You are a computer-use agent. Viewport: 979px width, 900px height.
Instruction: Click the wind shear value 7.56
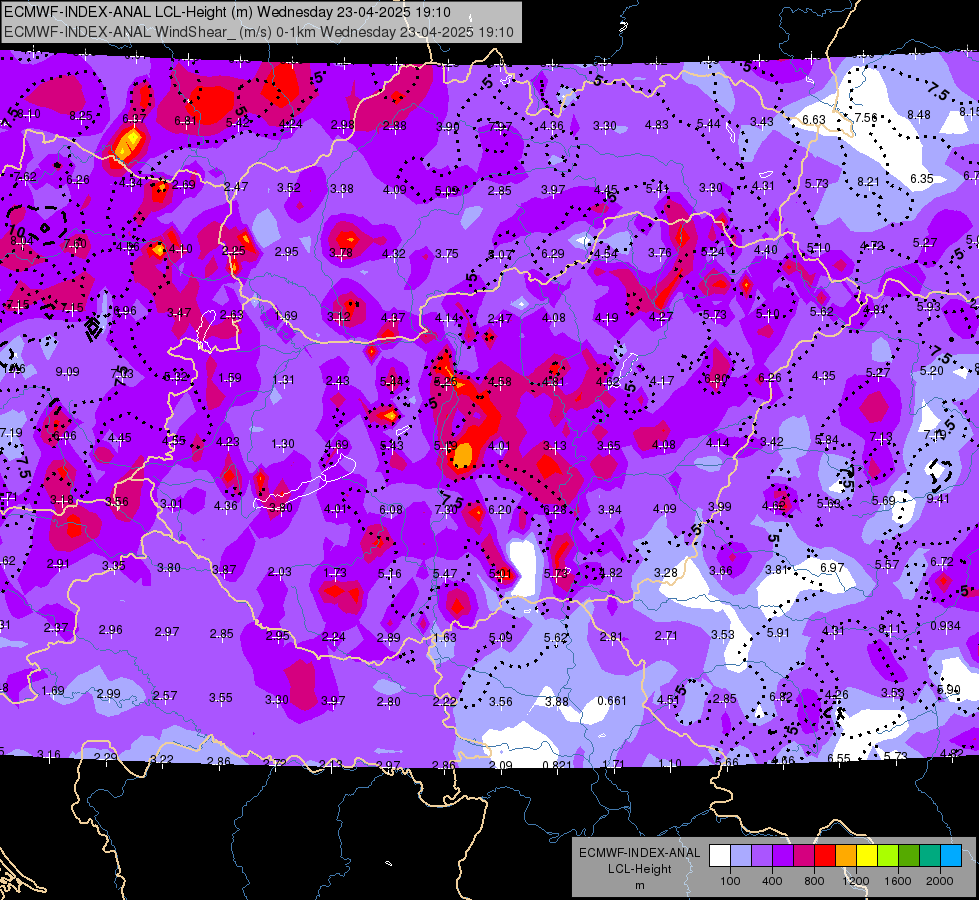(865, 117)
